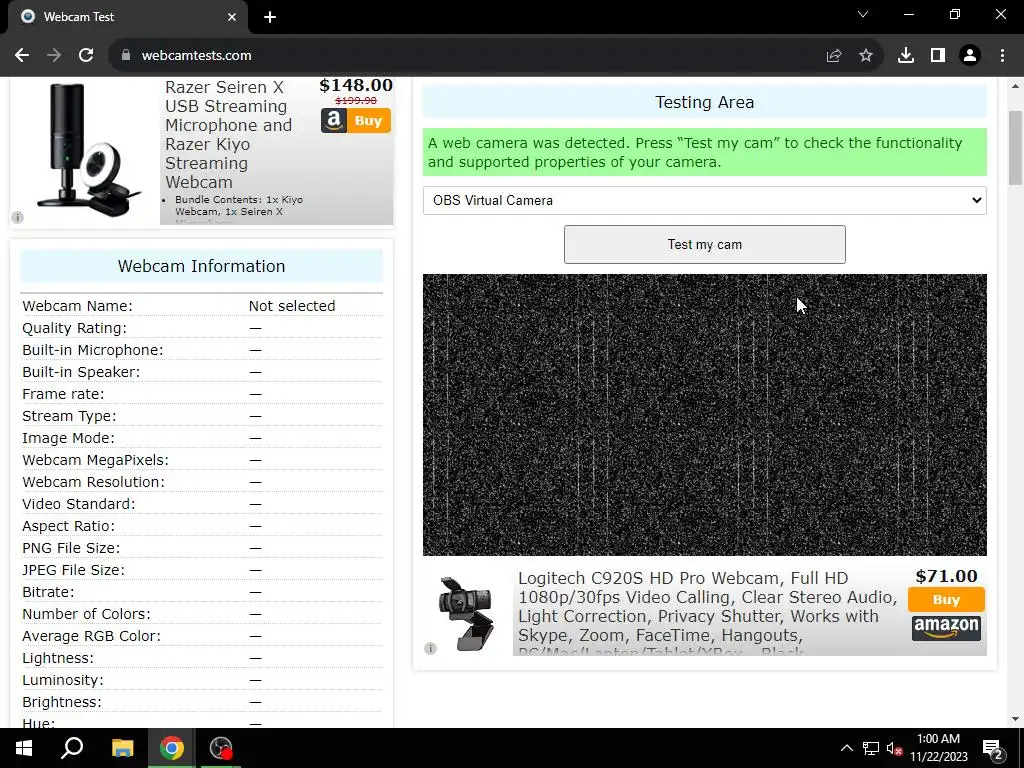View site info via the padlock icon
The image size is (1024, 768).
(126, 56)
